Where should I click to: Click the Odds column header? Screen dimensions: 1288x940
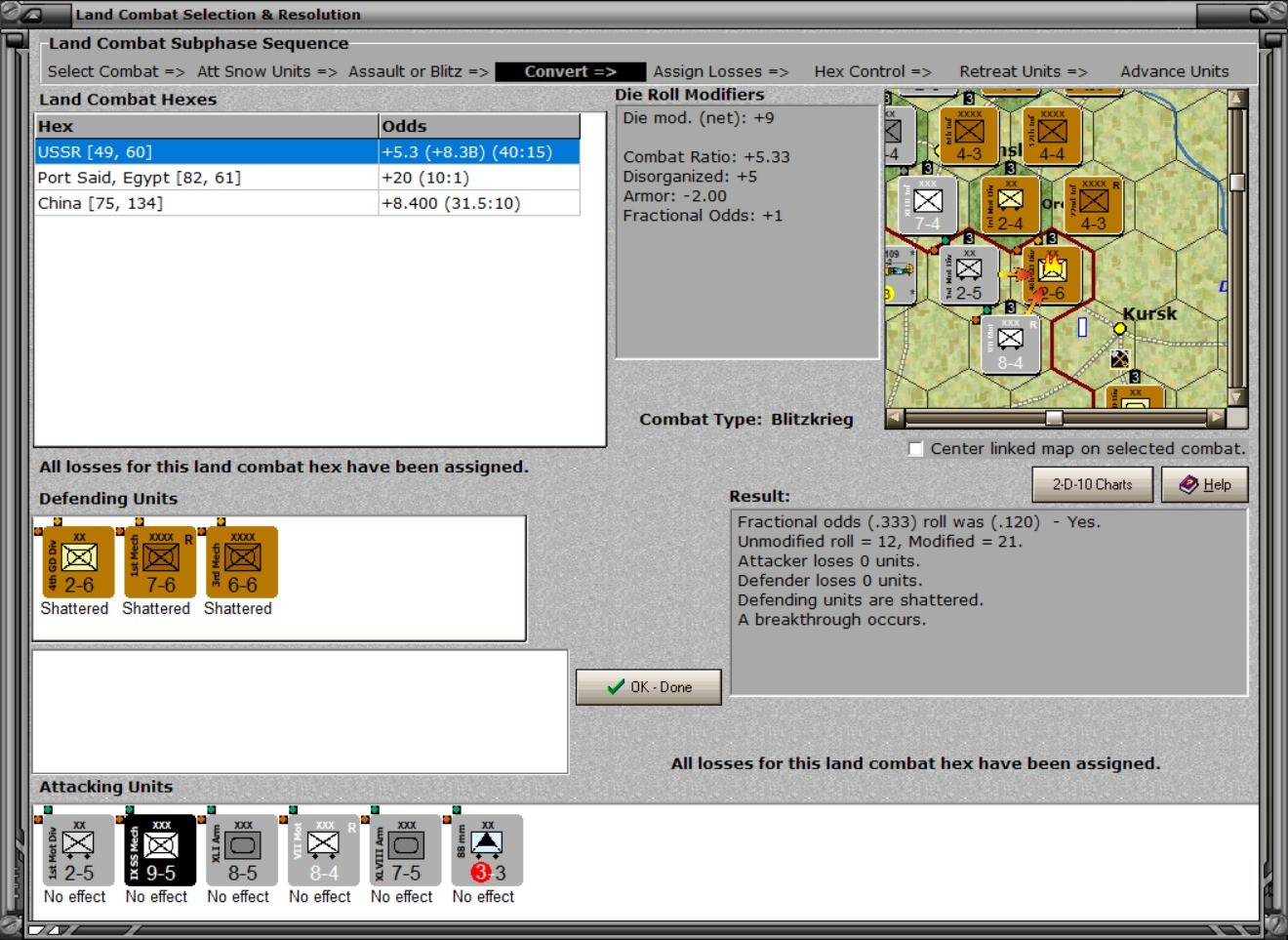tap(479, 126)
